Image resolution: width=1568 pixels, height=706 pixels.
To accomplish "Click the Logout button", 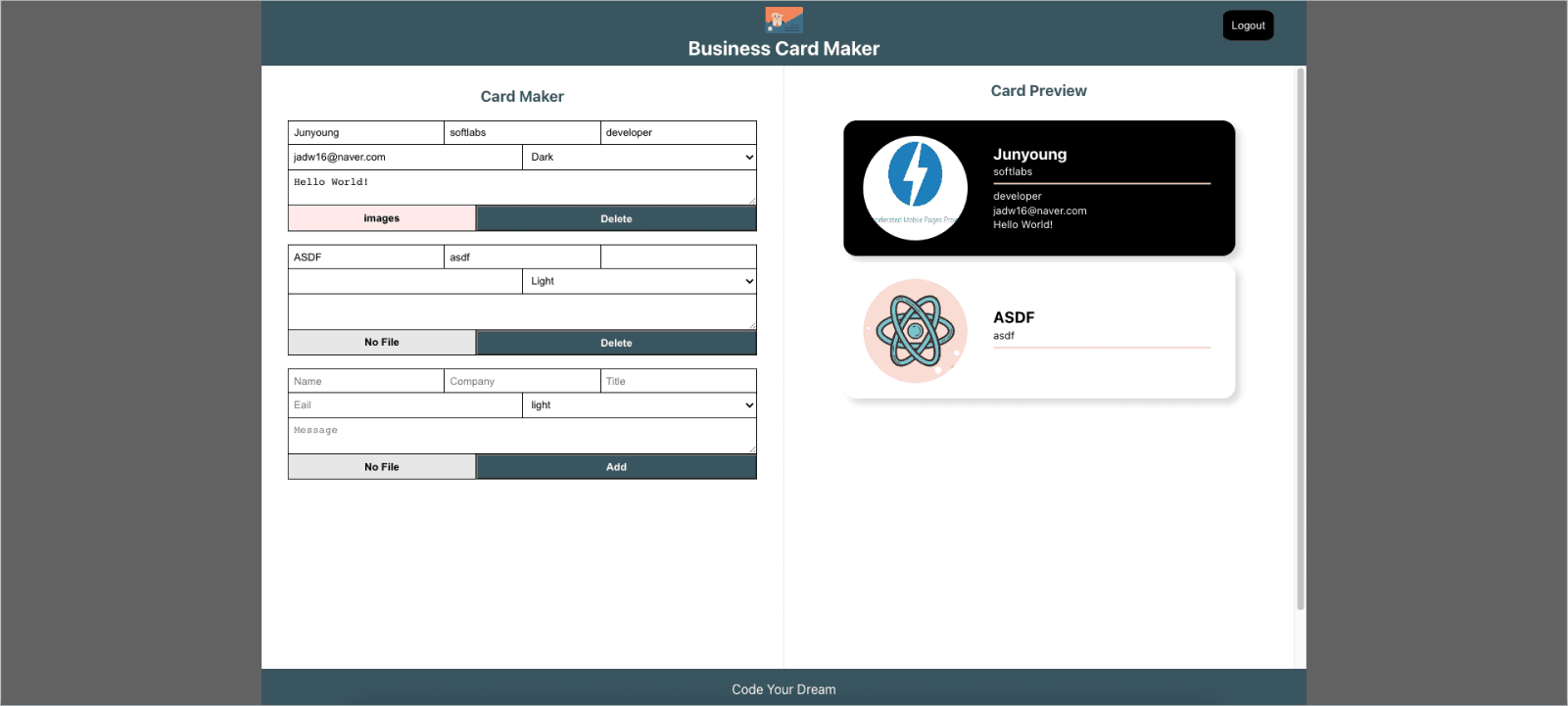I will point(1248,25).
